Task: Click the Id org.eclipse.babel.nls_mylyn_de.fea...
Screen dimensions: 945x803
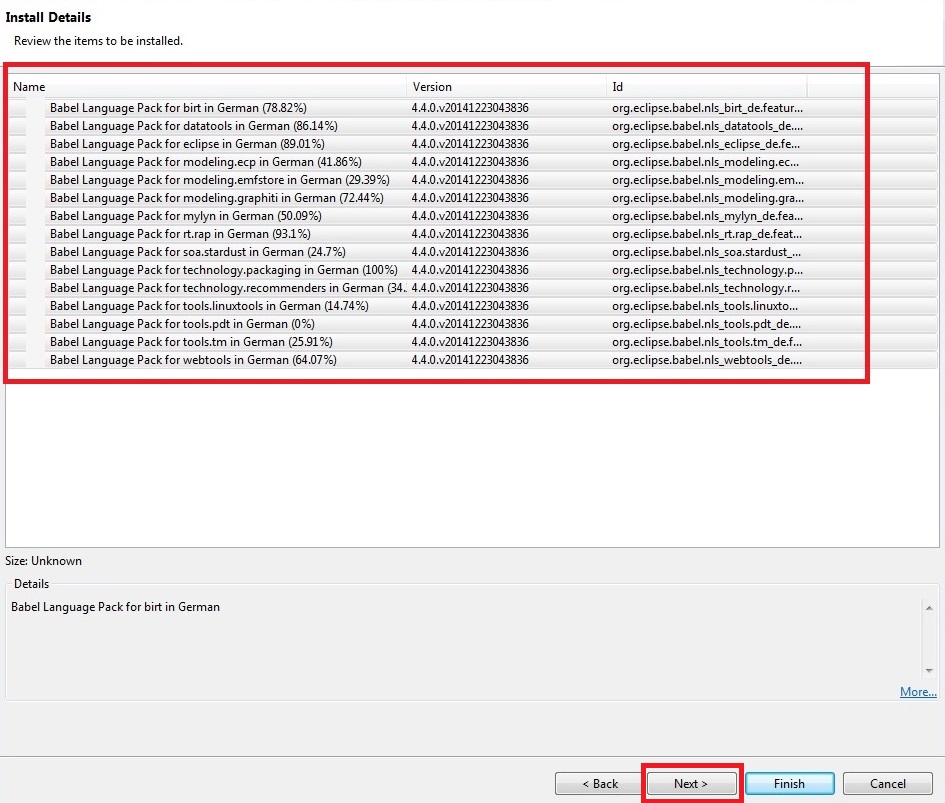Action: (708, 216)
